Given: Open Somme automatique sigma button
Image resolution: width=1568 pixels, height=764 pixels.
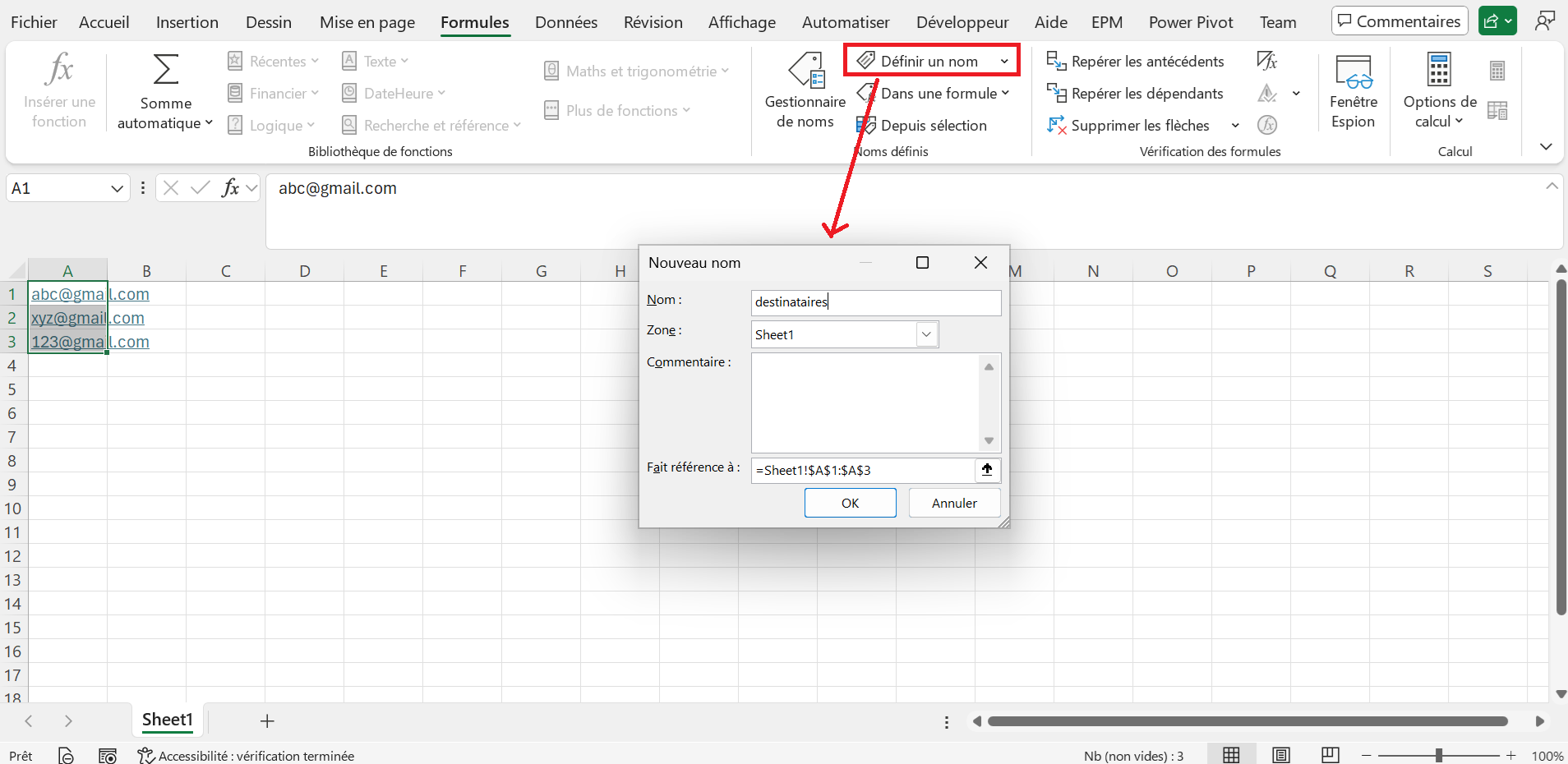Looking at the screenshot, I should [x=165, y=70].
